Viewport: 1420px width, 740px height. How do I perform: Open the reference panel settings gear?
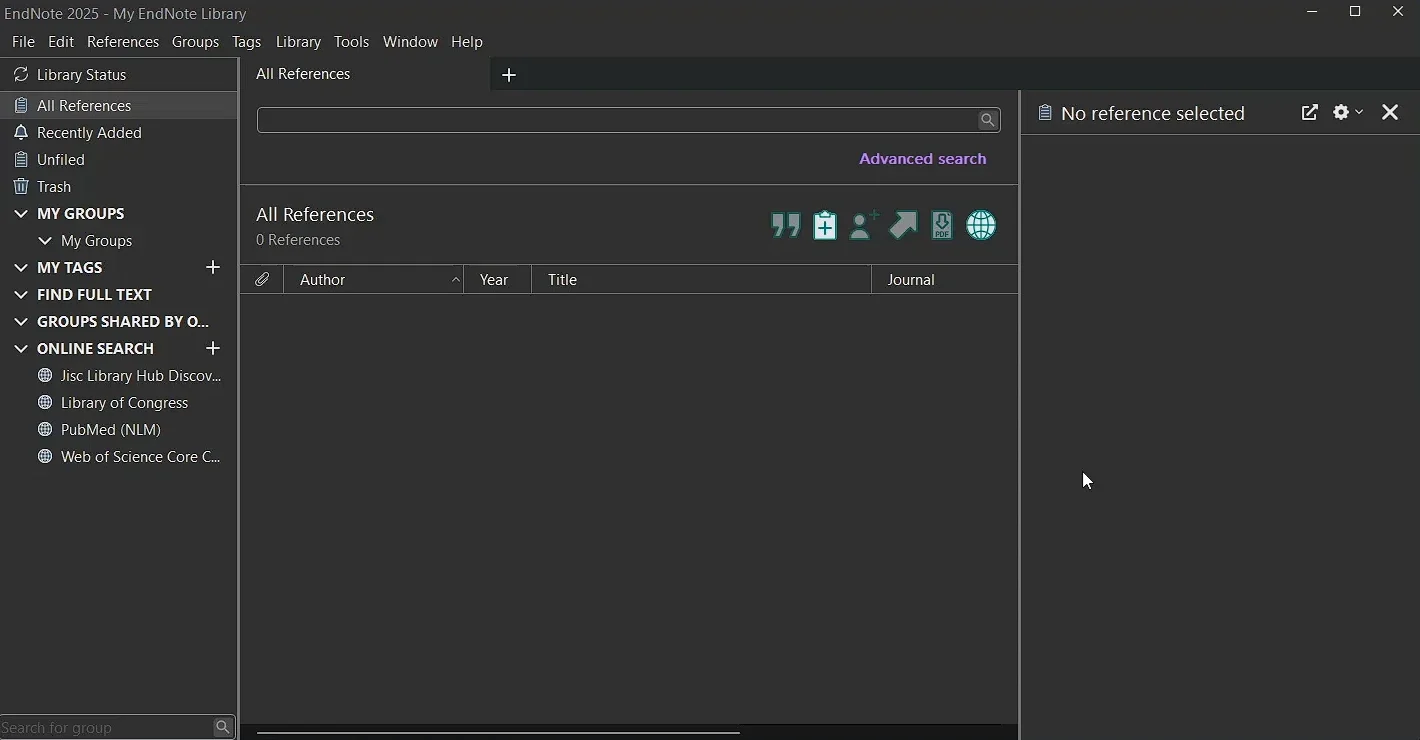(1347, 112)
